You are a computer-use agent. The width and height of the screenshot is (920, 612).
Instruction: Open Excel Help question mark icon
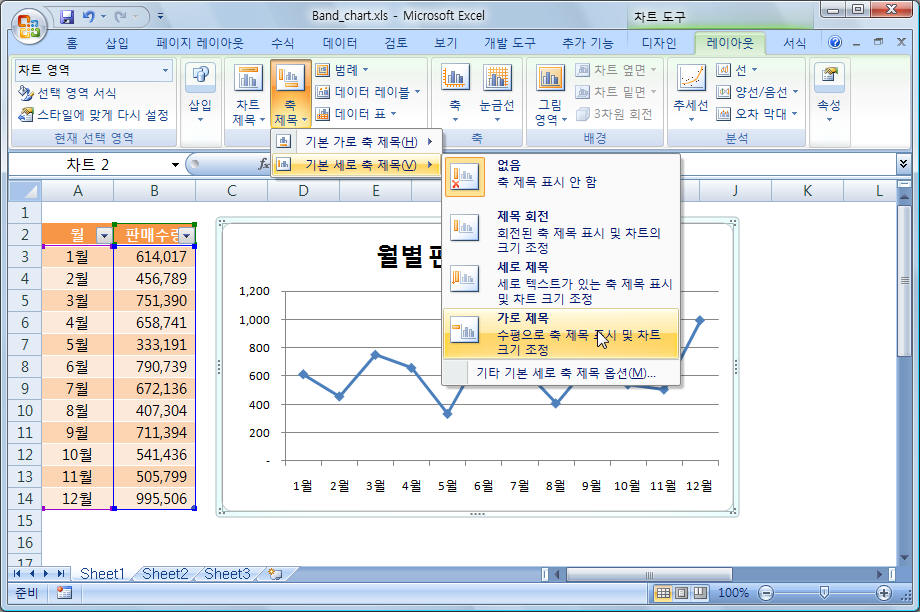835,43
